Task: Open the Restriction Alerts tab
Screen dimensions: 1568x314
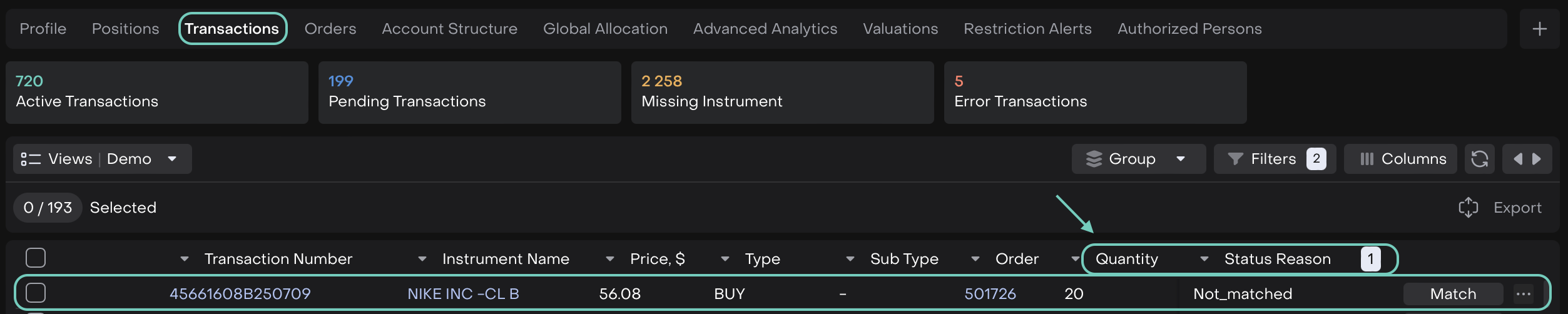Action: (x=1027, y=29)
